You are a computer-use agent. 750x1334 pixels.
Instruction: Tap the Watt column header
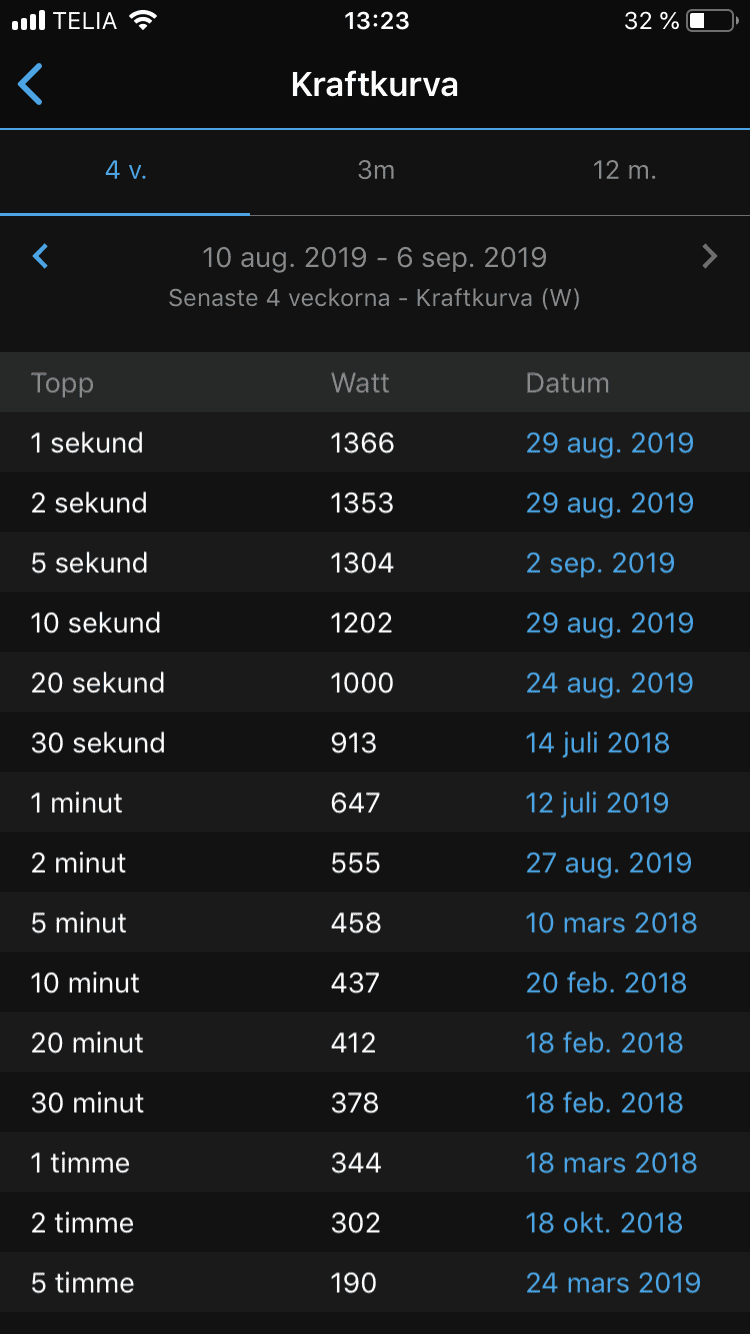(360, 383)
